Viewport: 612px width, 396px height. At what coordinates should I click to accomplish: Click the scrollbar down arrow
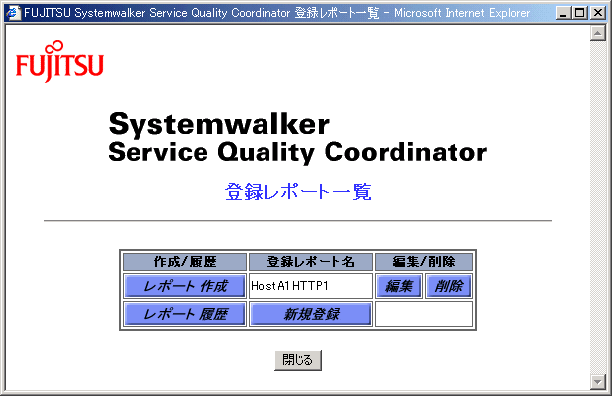click(598, 382)
